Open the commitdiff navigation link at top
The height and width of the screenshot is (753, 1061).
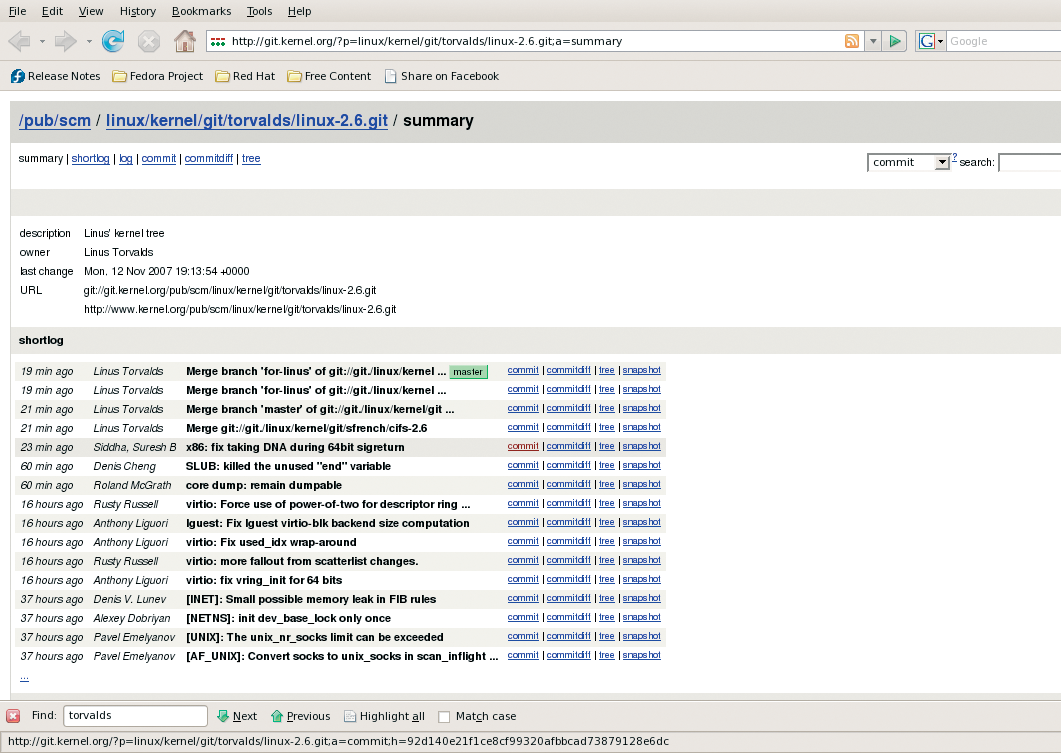(208, 158)
